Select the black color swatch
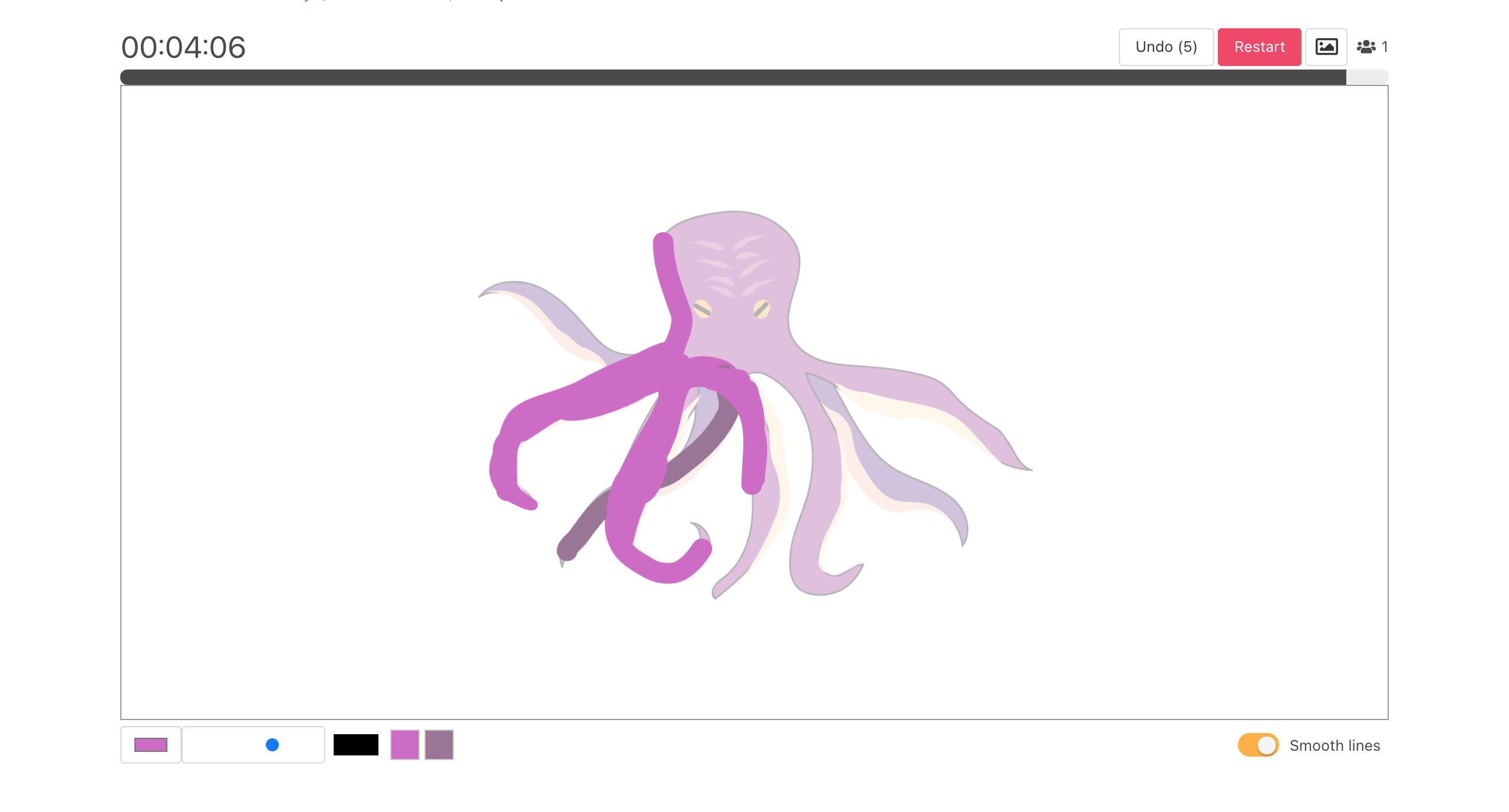 (355, 745)
